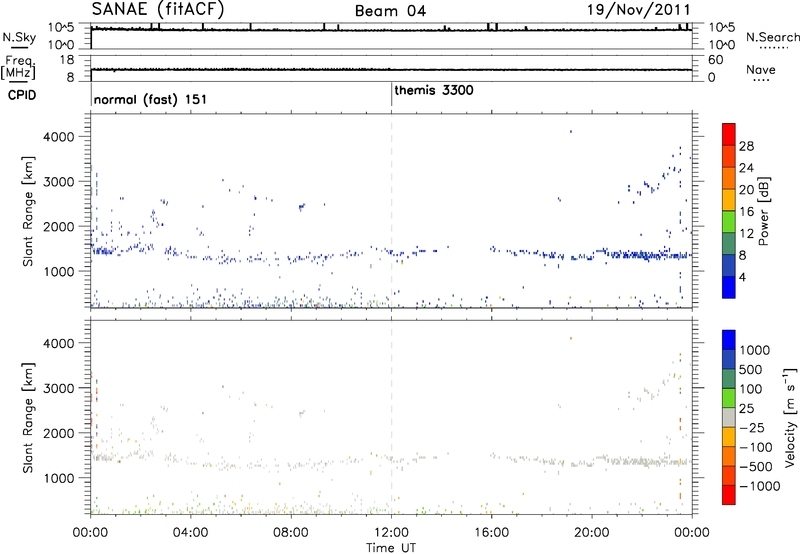This screenshot has height=554, width=800.
Task: Click the '16:00' time axis tick label
Action: click(491, 533)
